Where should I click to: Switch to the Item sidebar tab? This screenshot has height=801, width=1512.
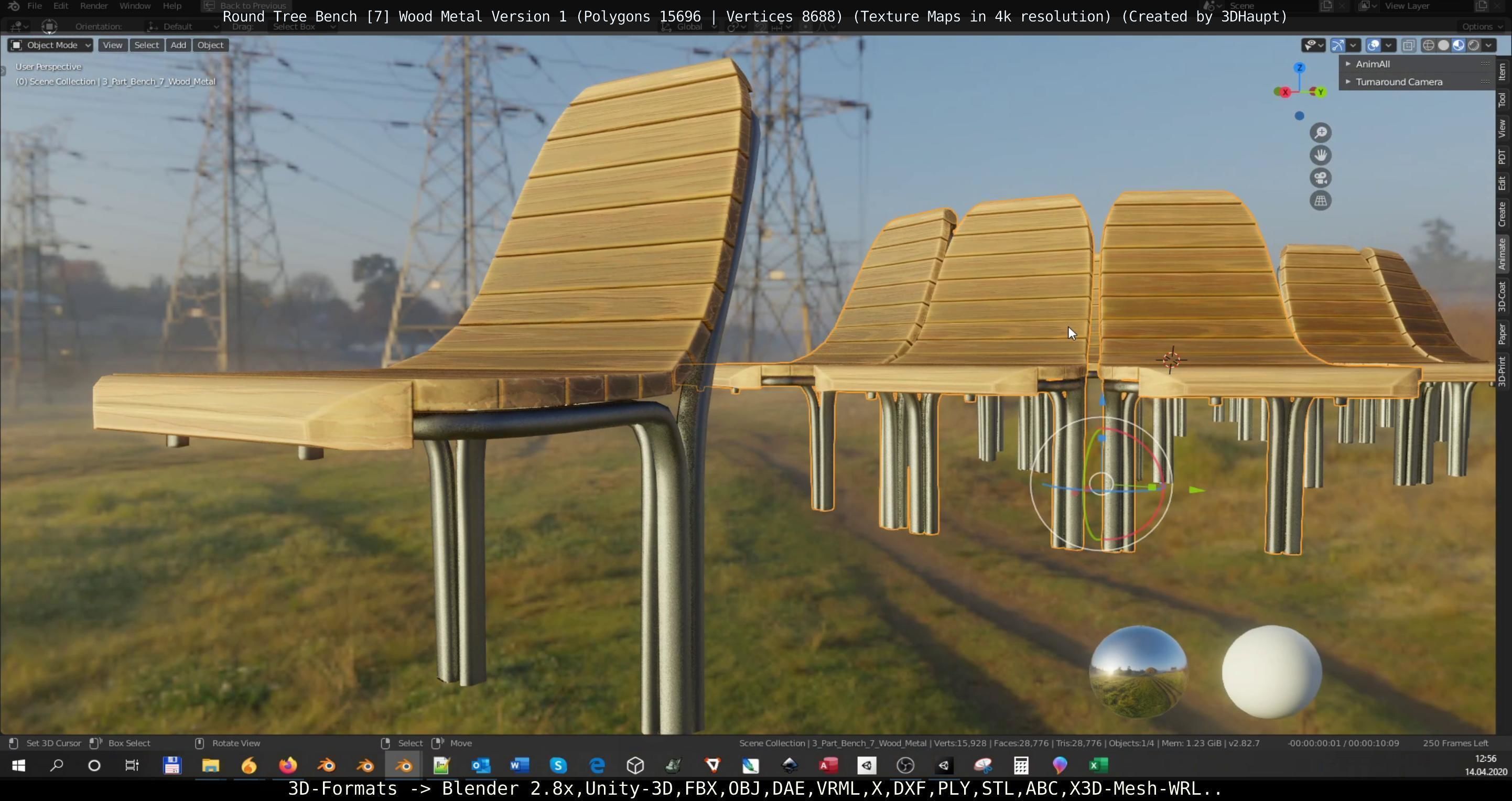(x=1502, y=72)
